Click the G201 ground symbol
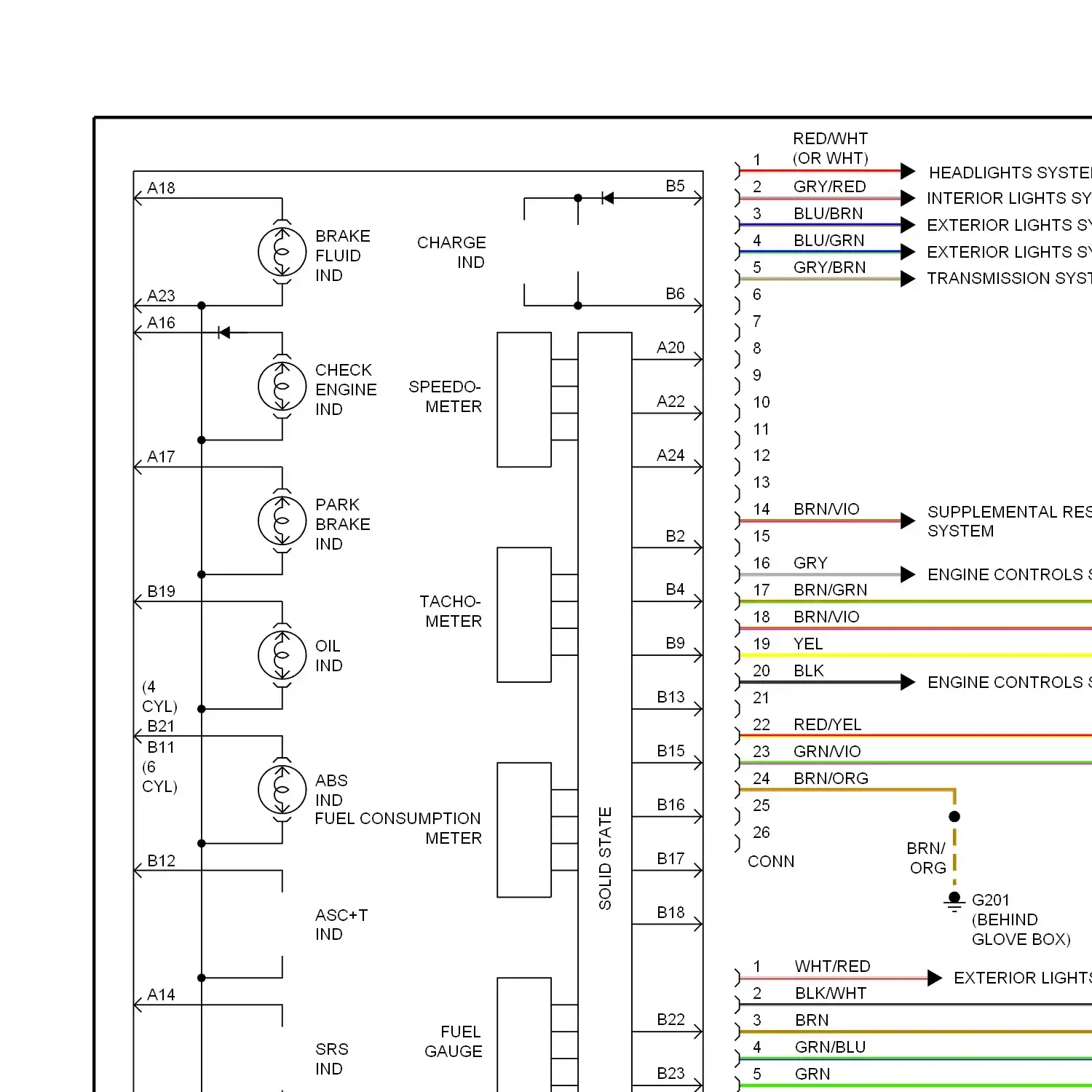 (954, 901)
